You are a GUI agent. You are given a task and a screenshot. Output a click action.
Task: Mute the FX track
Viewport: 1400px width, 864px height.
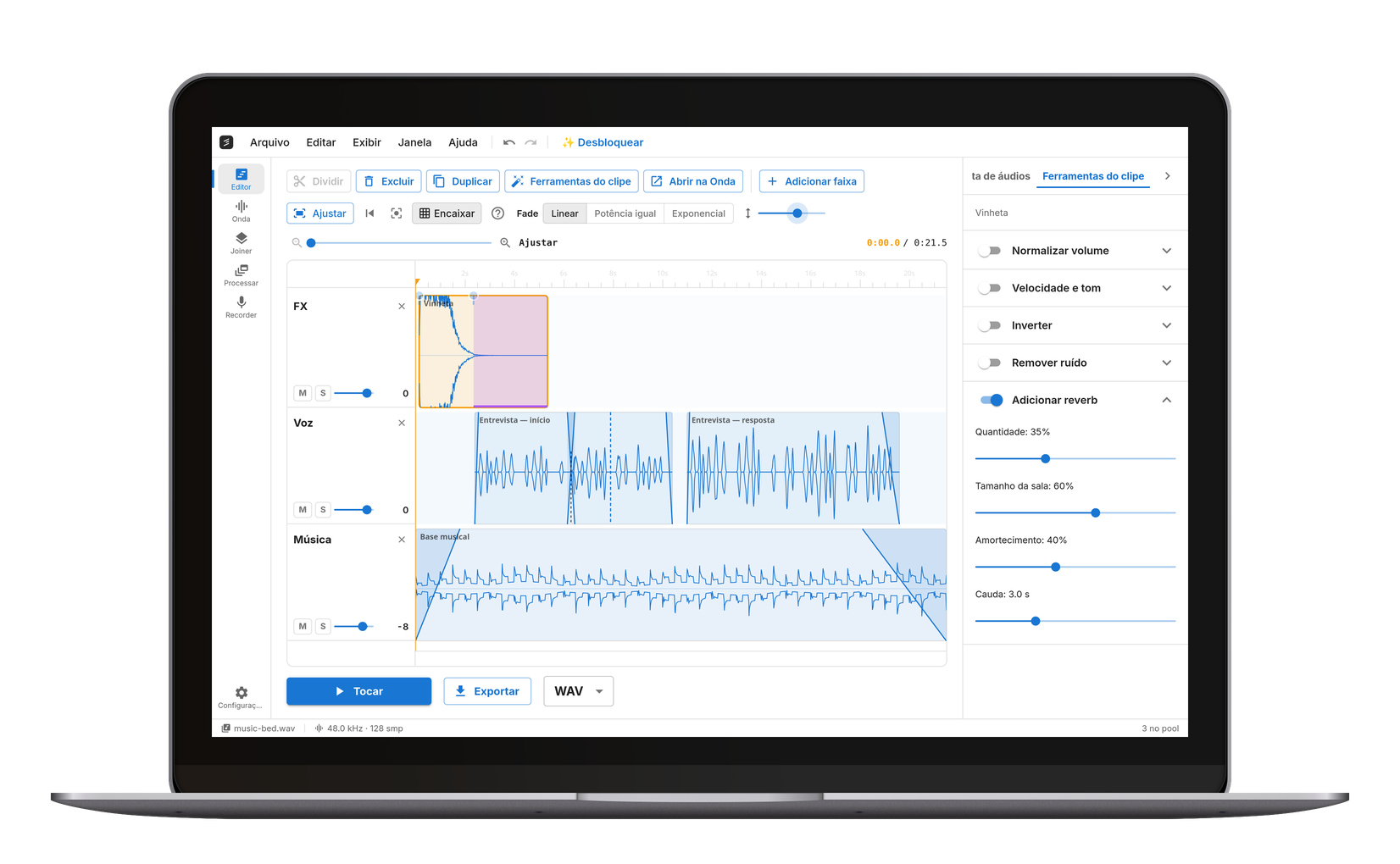tap(303, 393)
